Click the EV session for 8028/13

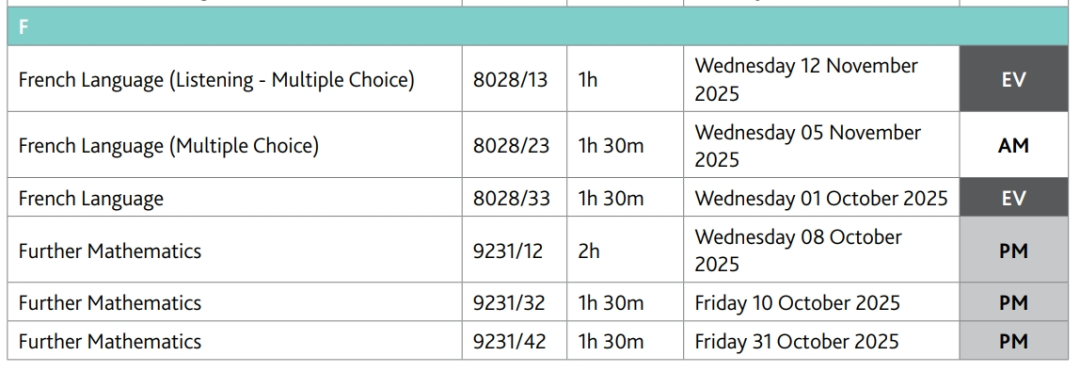pos(1013,79)
